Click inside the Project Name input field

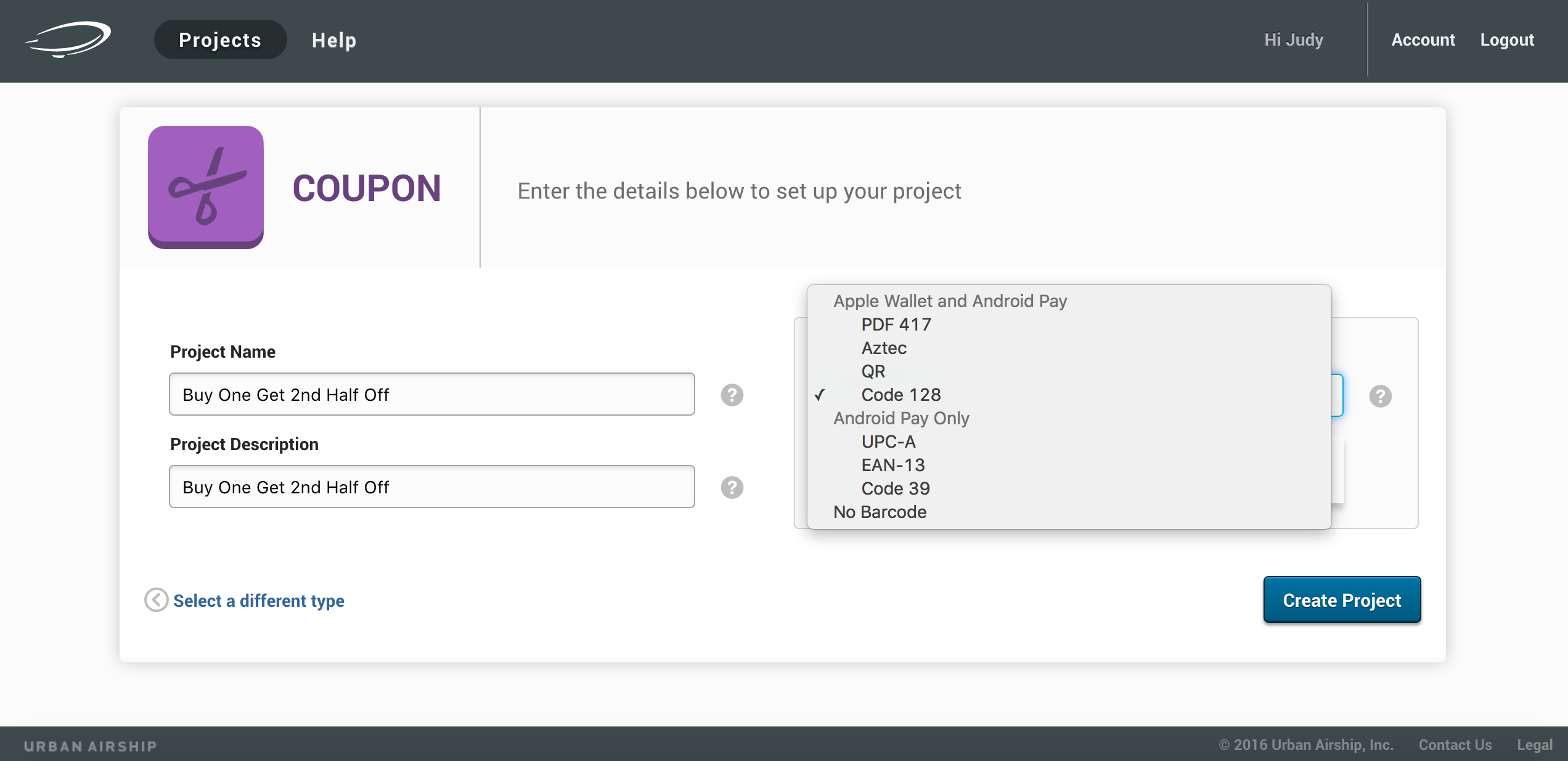tap(431, 394)
